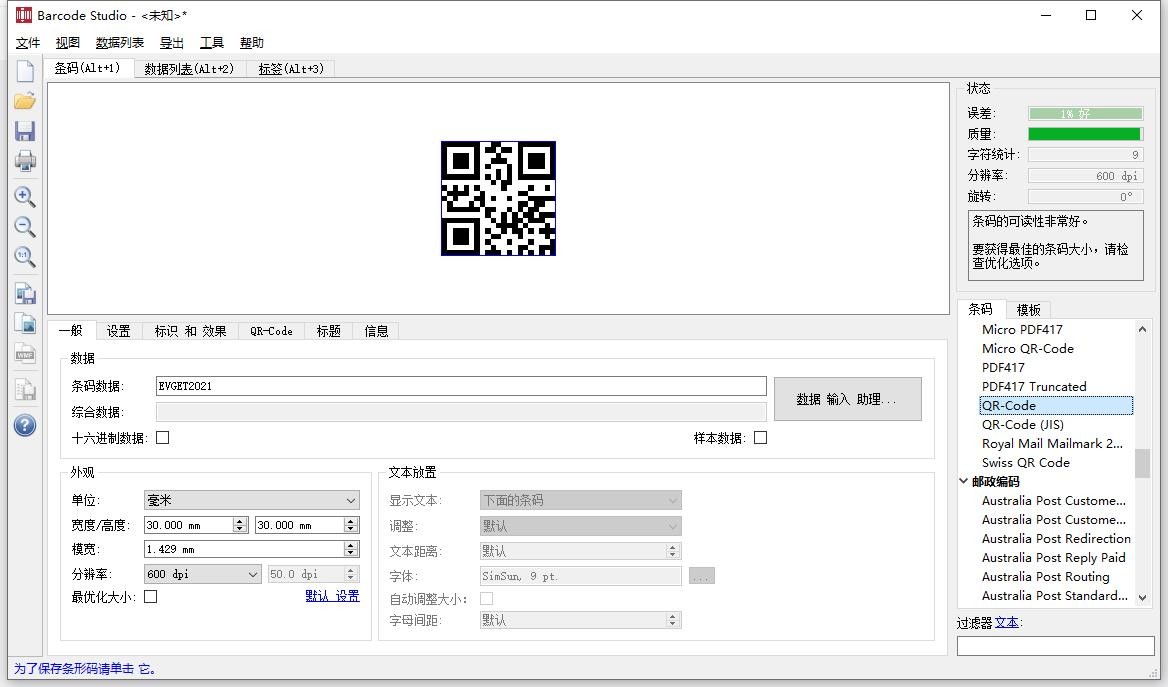Create a new barcode document
Viewport: 1168px width, 687px height.
pos(25,71)
